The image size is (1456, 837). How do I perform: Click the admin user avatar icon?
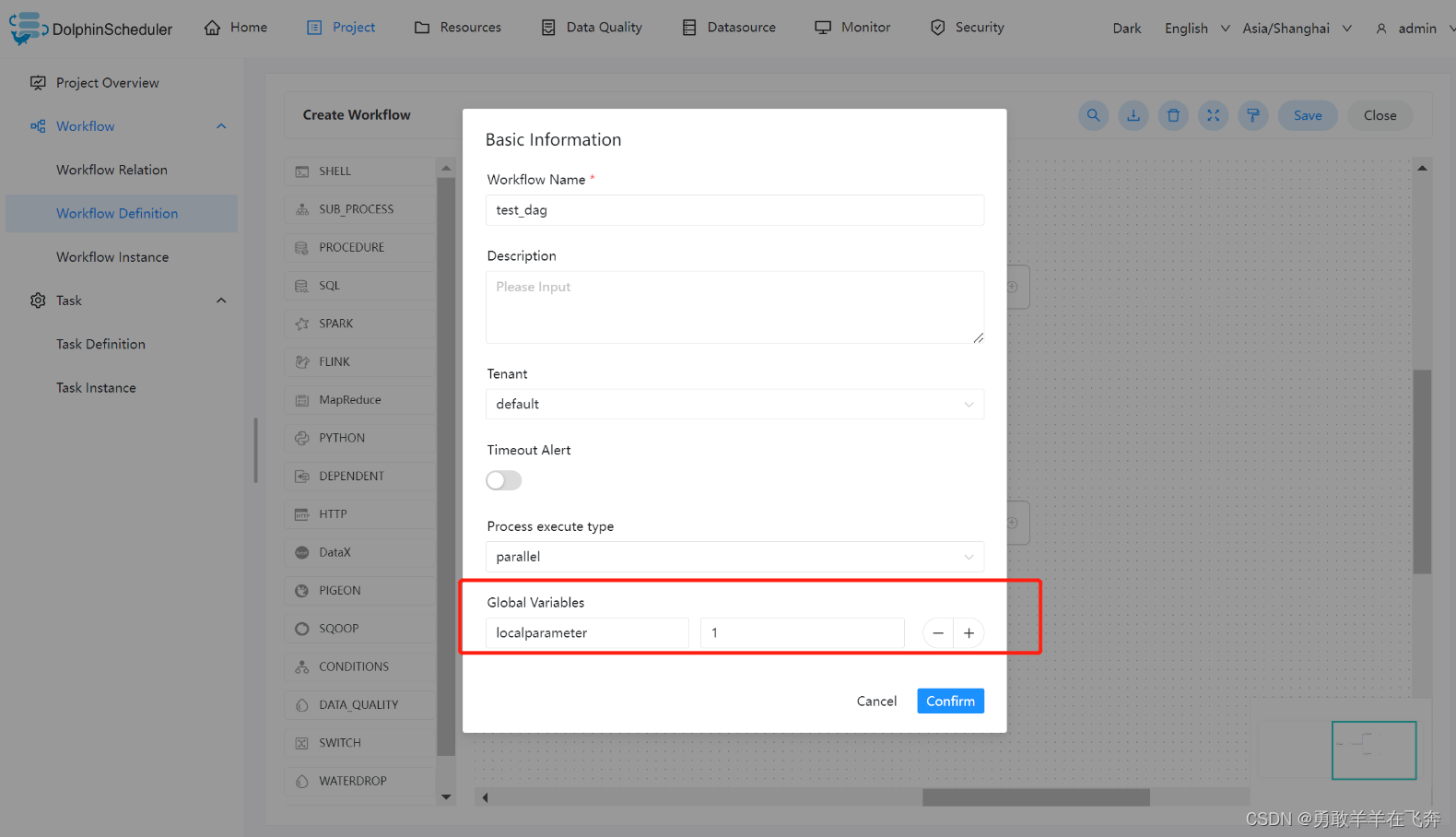click(x=1381, y=29)
